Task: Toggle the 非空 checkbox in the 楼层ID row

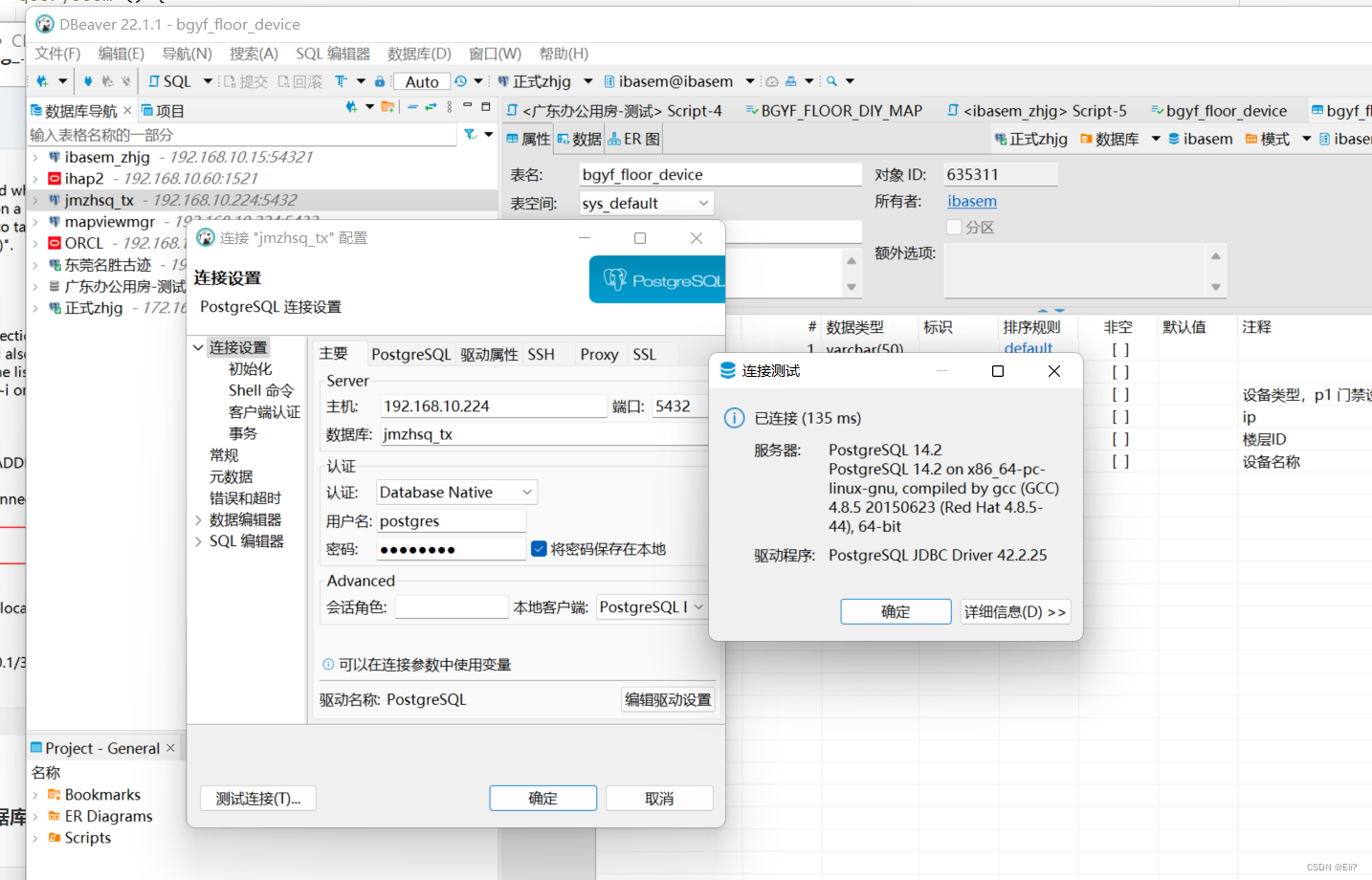Action: [x=1120, y=439]
